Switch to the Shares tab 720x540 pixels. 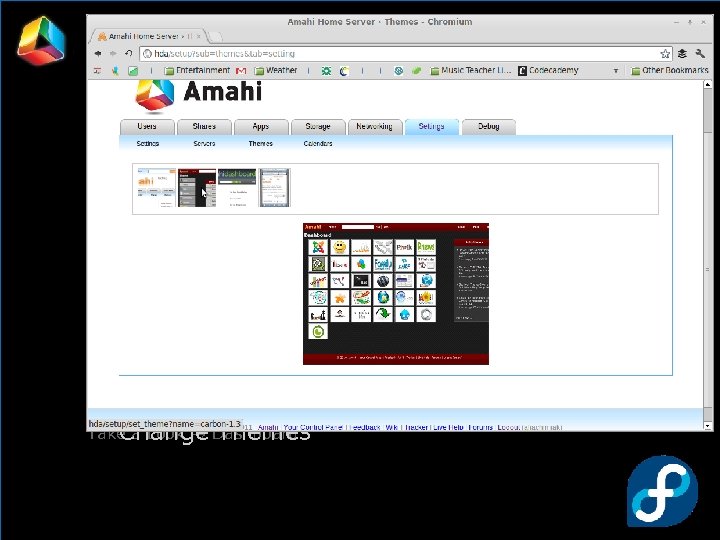204,126
